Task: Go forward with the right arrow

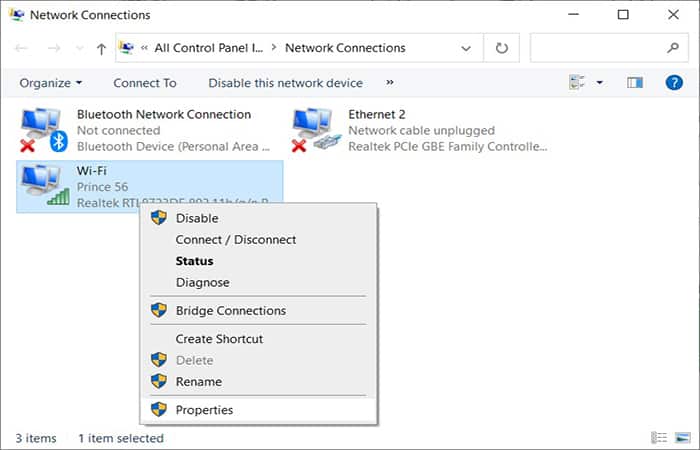Action: pyautogui.click(x=54, y=48)
